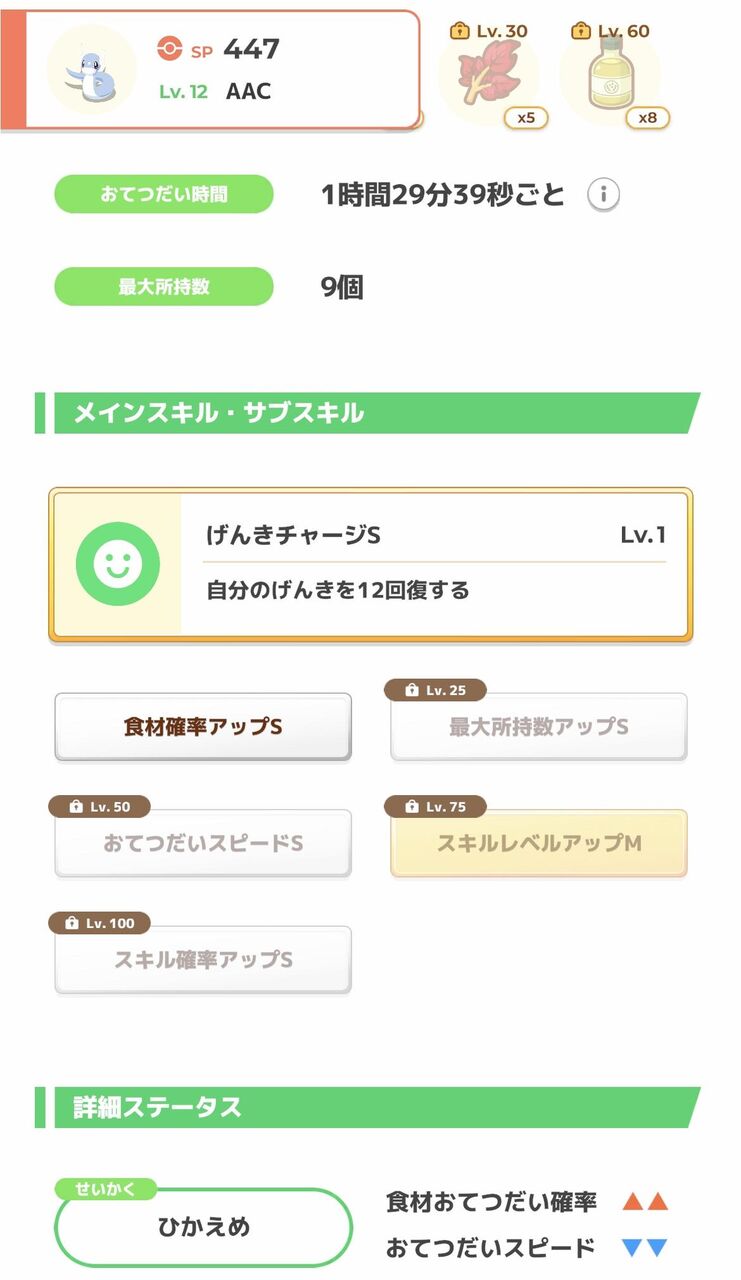This screenshot has width=741, height=1280.
Task: Select the Lv.60 oil bottle ingredient icon
Action: tap(608, 78)
